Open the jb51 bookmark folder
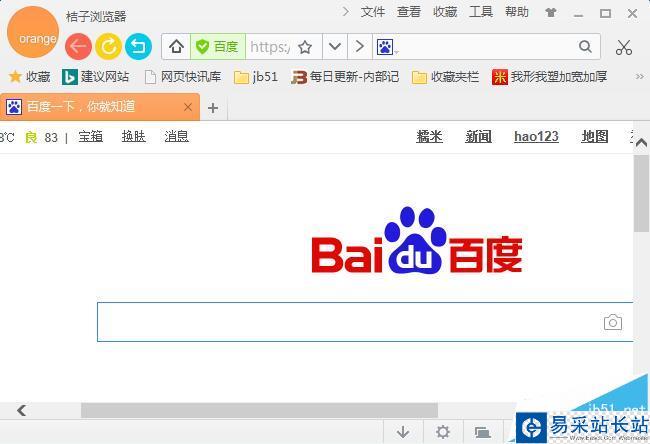The height and width of the screenshot is (444, 650). pos(256,77)
